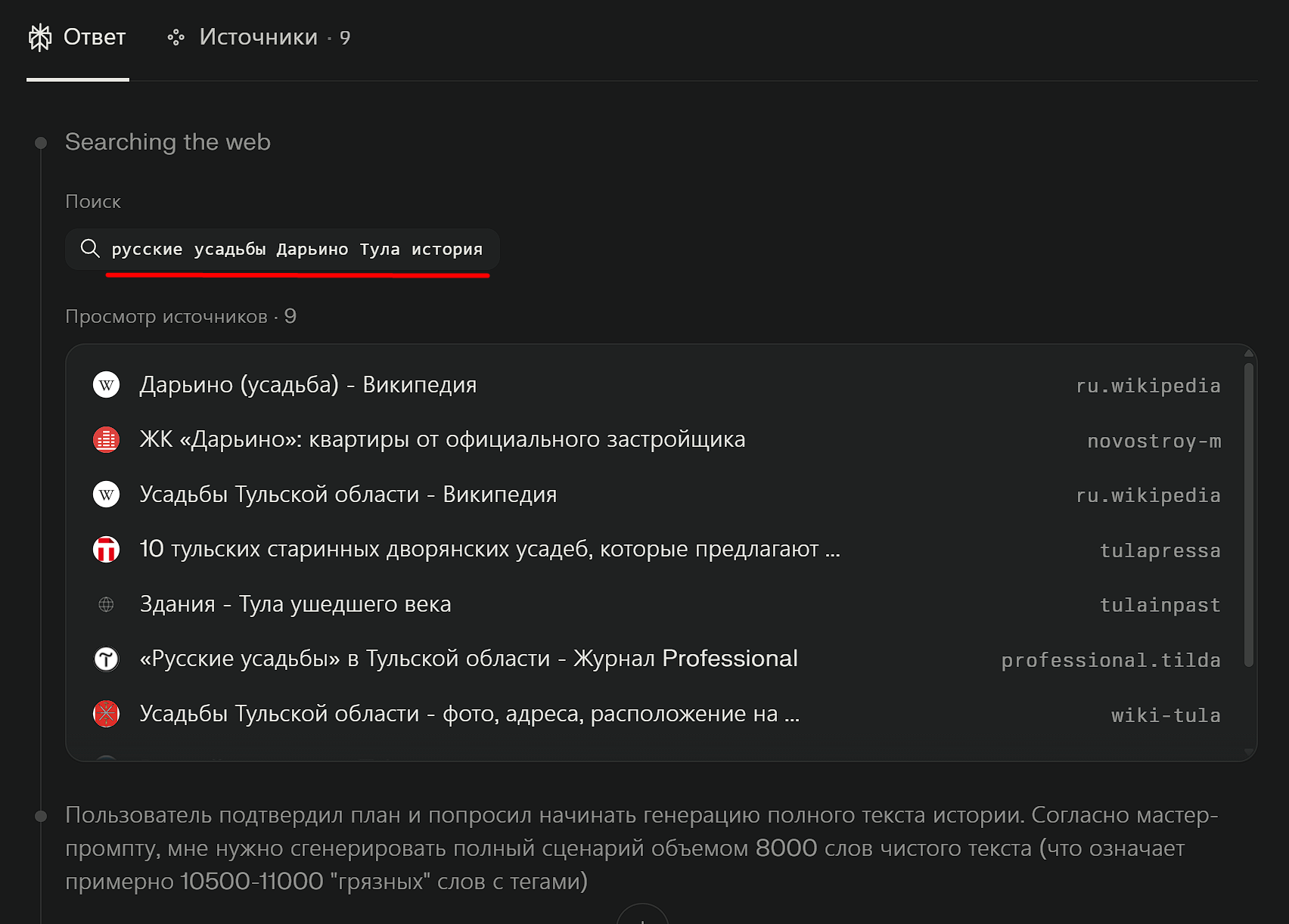Screen dimensions: 1289x924
Task: Collapse the Searching the web step
Action: pyautogui.click(x=167, y=142)
